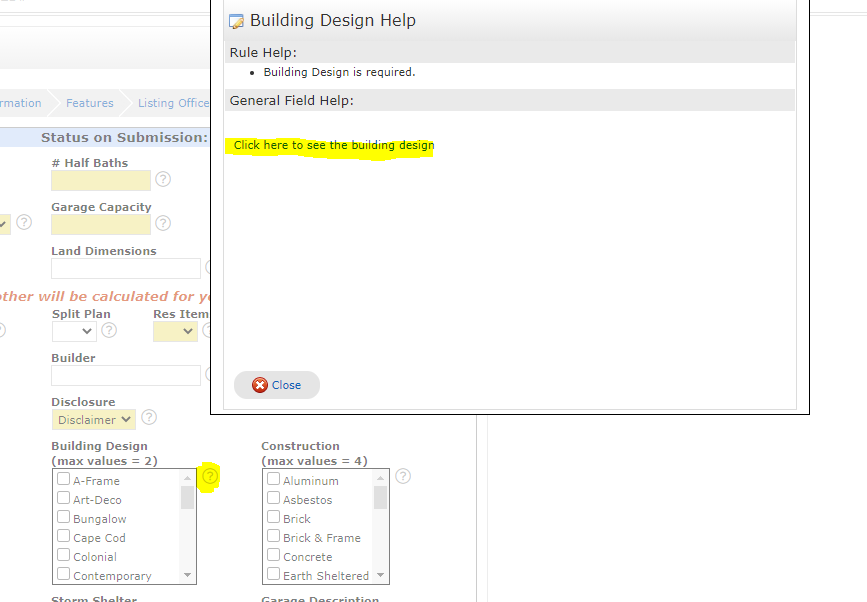
Task: Click the red X icon on Close
Action: point(260,385)
